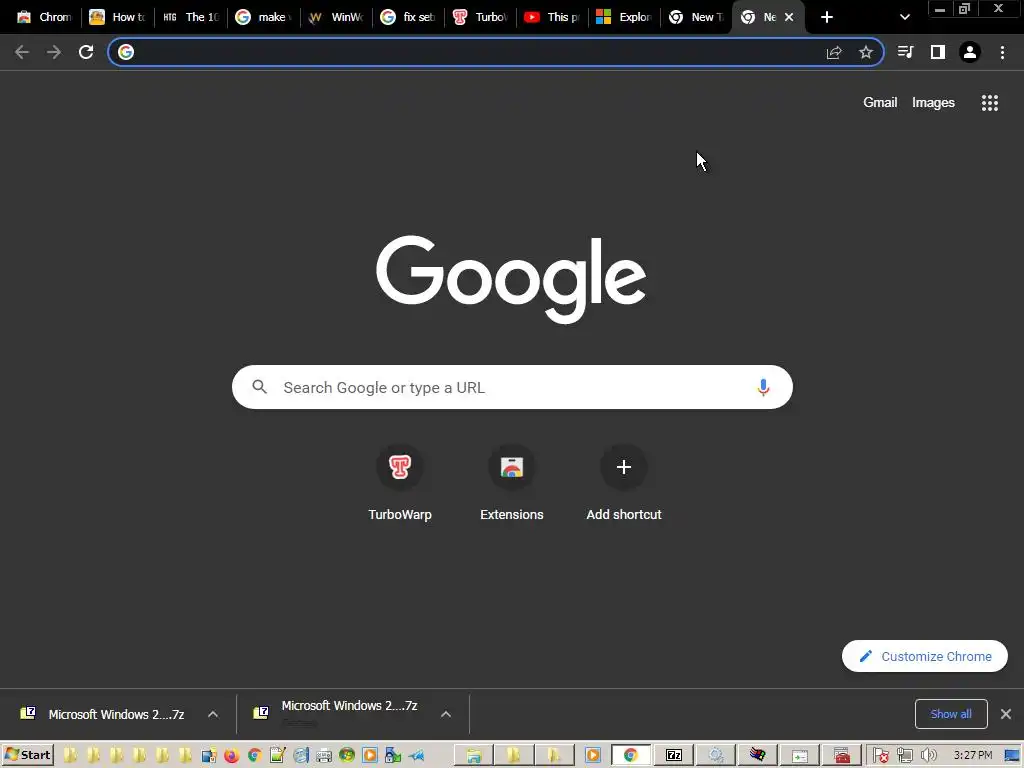Click the paper airplane quick launch icon
The width and height of the screenshot is (1024, 768).
[x=416, y=756]
